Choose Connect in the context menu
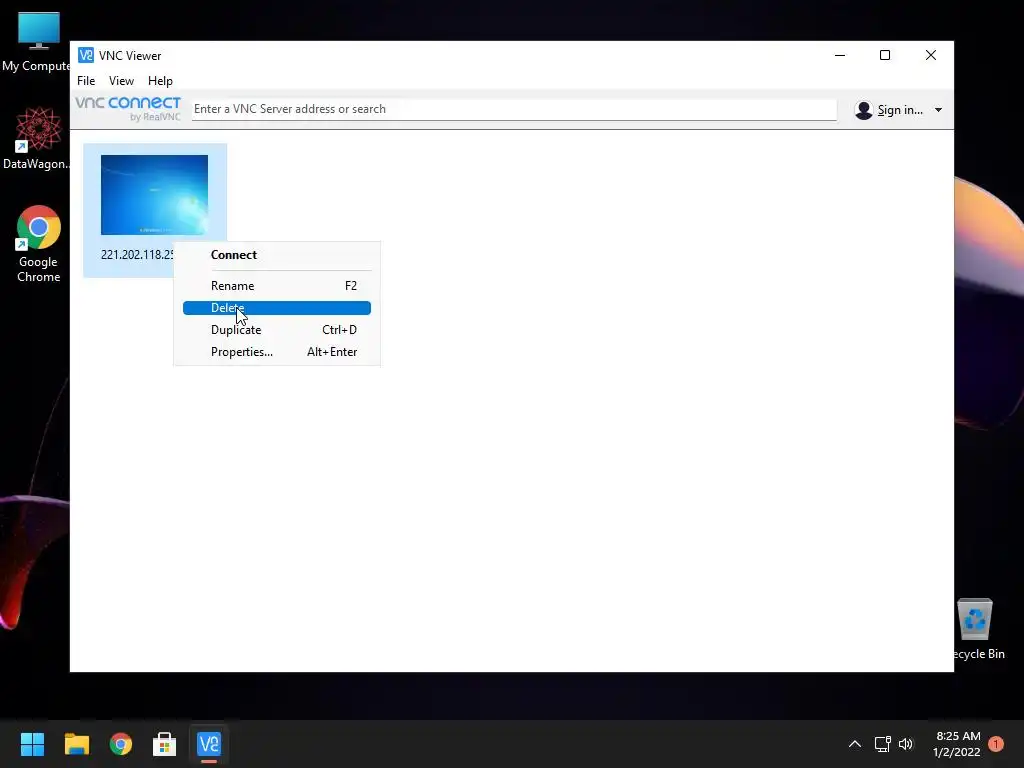The height and width of the screenshot is (768, 1024). [277, 255]
